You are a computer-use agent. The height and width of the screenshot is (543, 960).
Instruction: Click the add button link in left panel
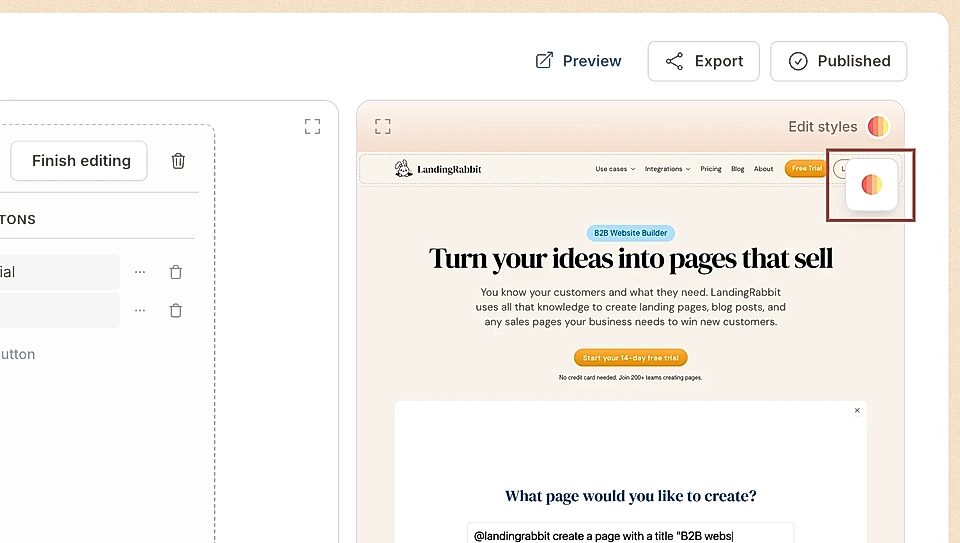click(x=18, y=354)
